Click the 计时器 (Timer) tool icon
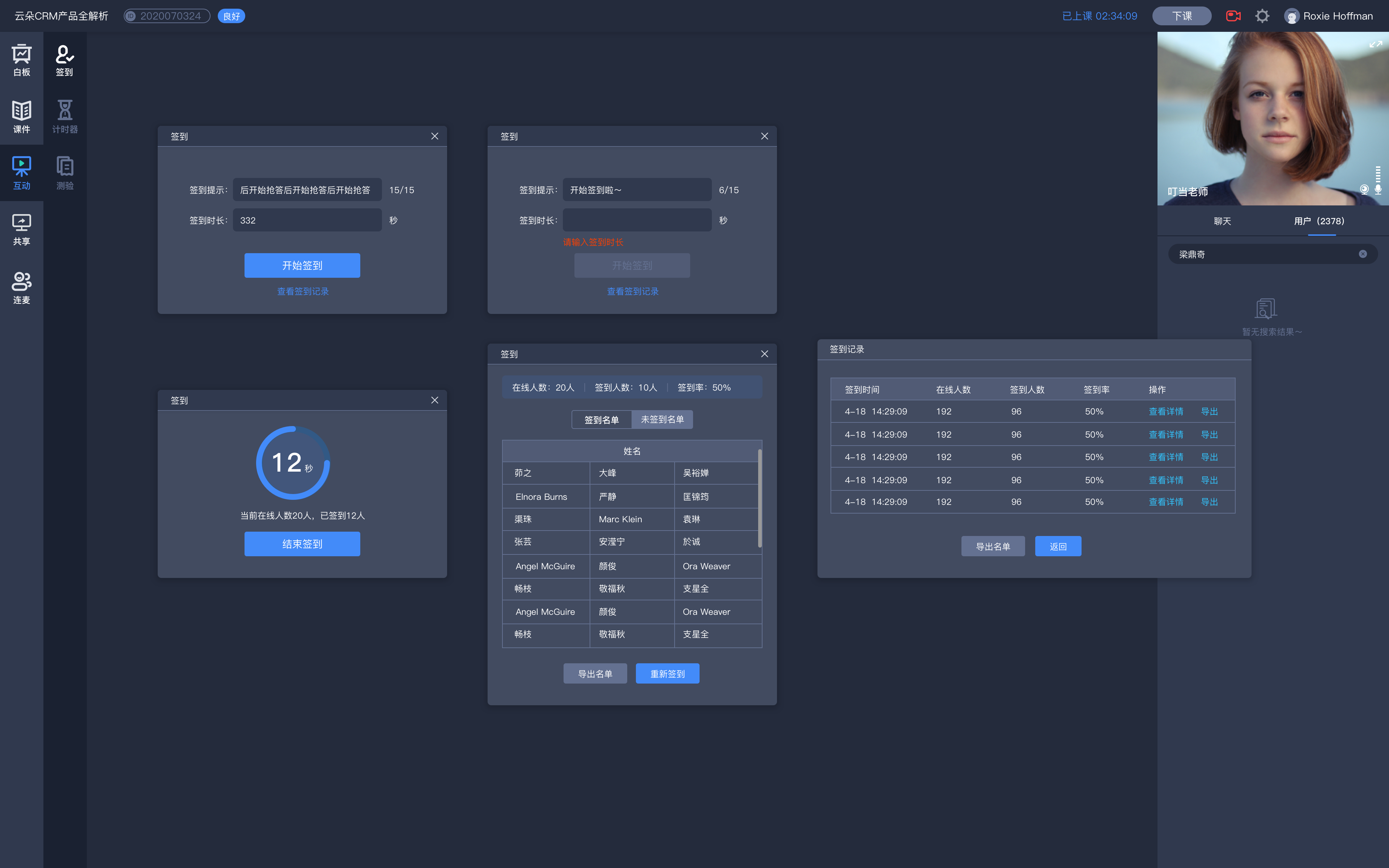This screenshot has height=868, width=1389. (x=64, y=115)
